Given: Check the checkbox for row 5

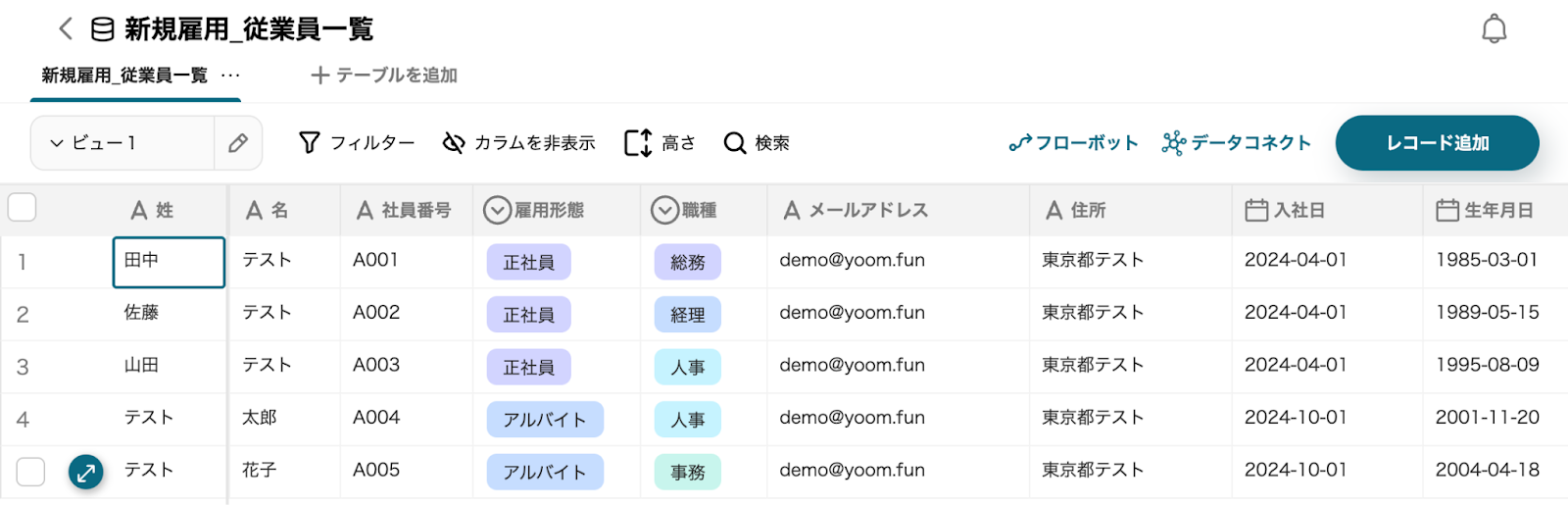Looking at the screenshot, I should pyautogui.click(x=30, y=472).
